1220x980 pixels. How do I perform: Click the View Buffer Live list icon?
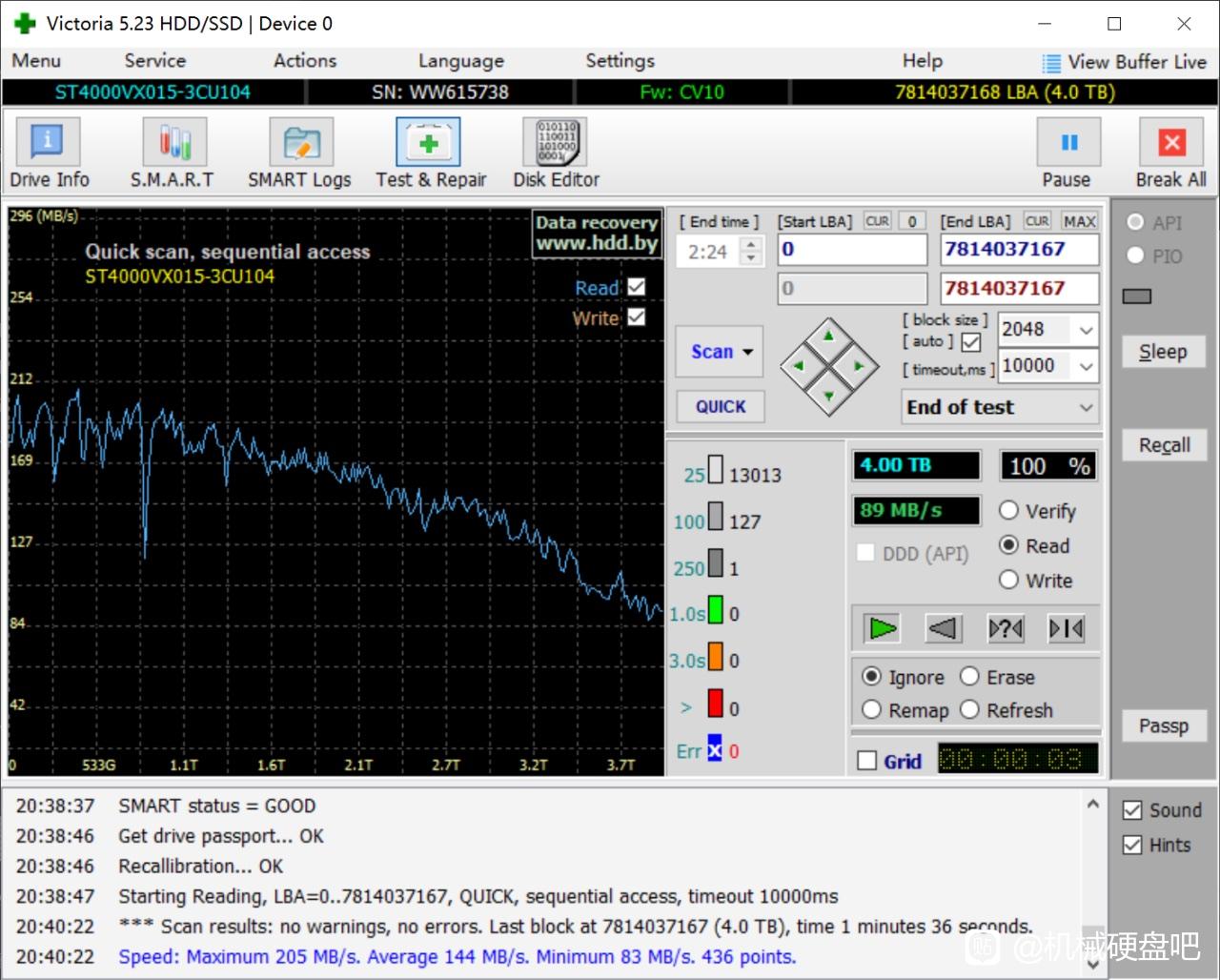tap(1051, 63)
